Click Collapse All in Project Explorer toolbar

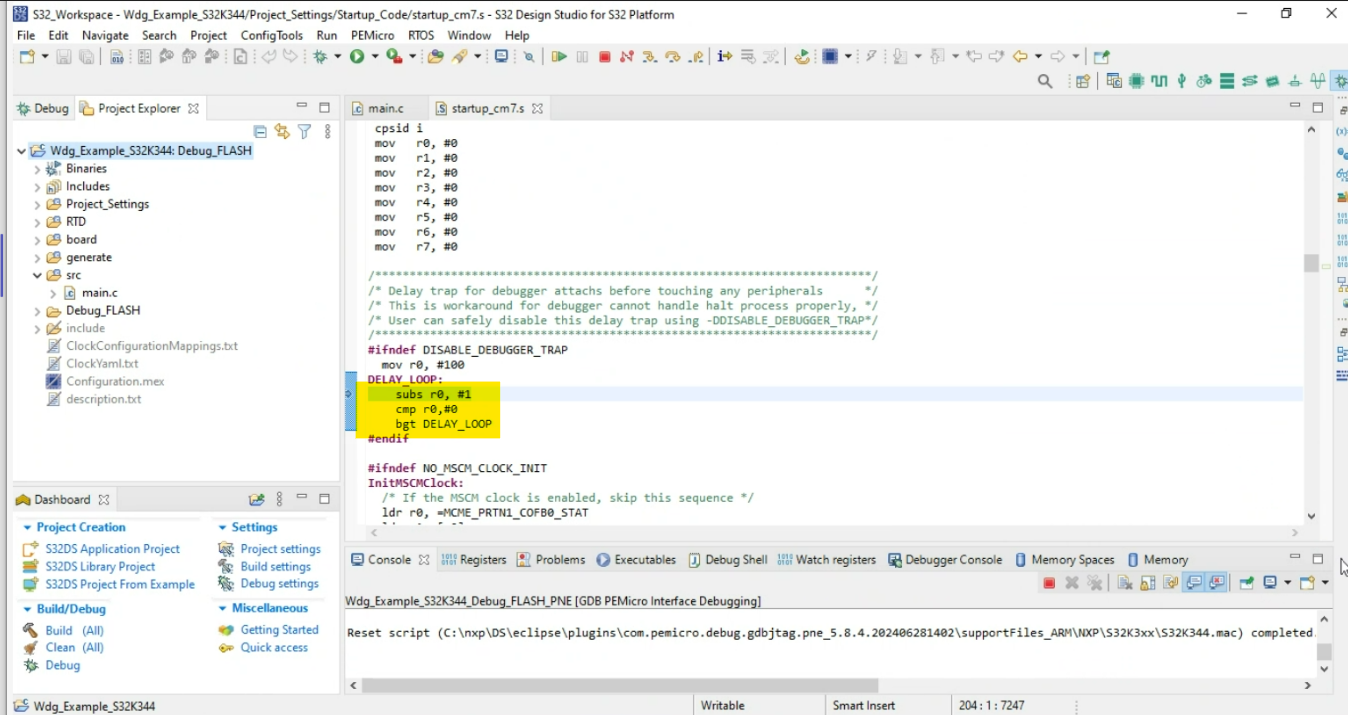coord(260,131)
